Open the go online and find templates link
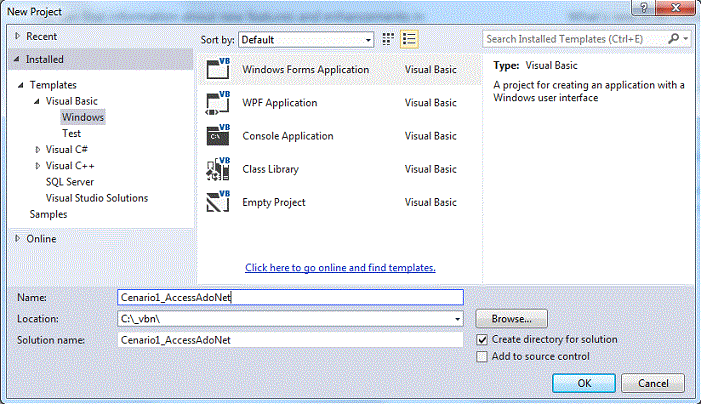701x404 pixels. (x=340, y=268)
